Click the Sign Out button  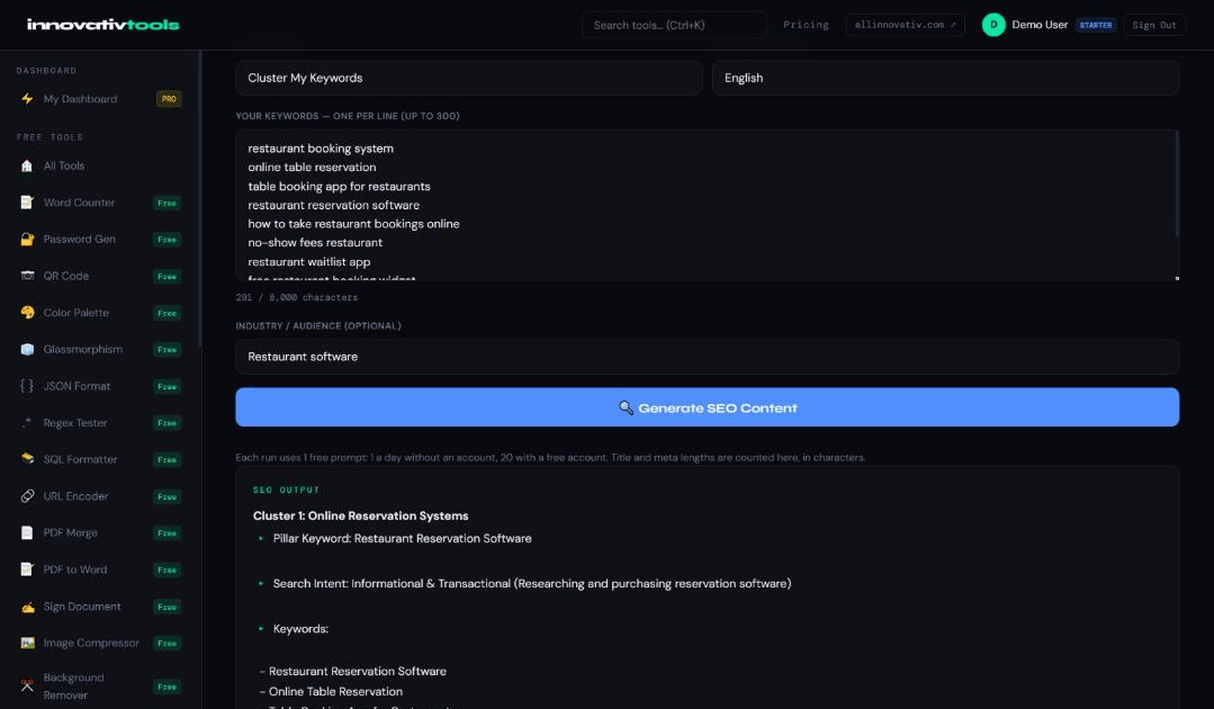1154,25
